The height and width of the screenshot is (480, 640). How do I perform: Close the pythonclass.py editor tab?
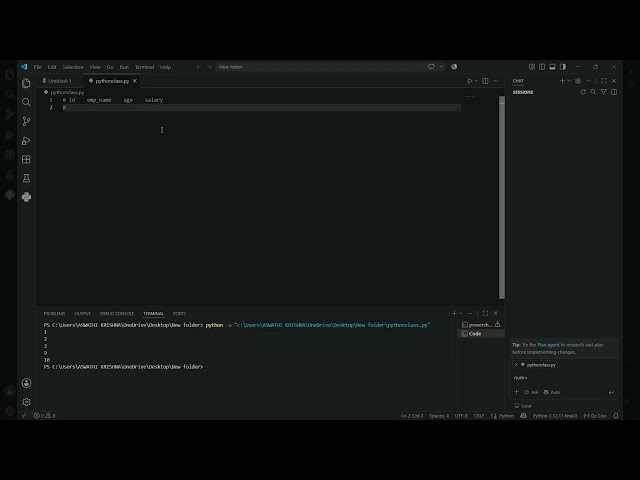click(135, 81)
